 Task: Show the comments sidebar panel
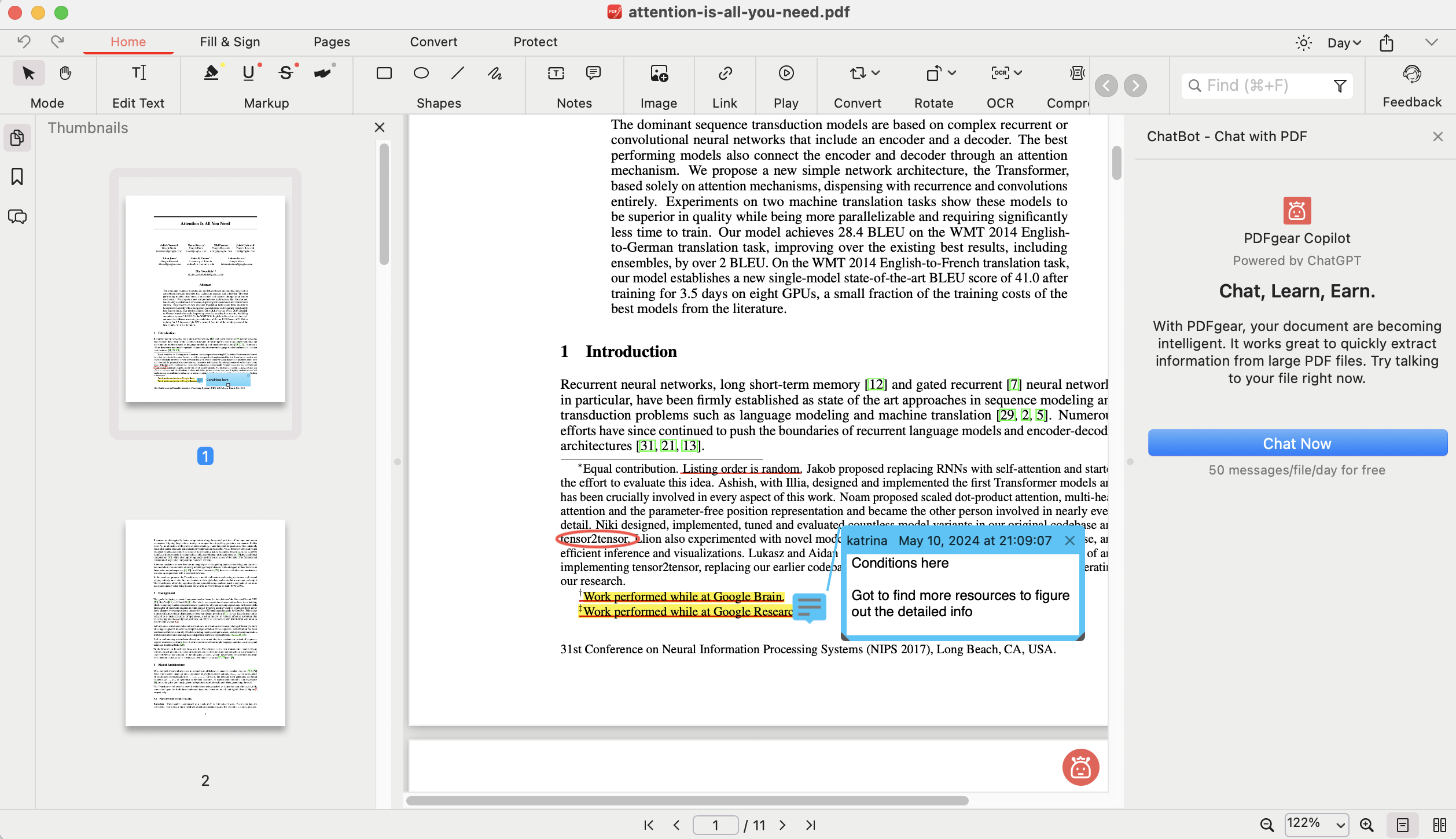17,216
